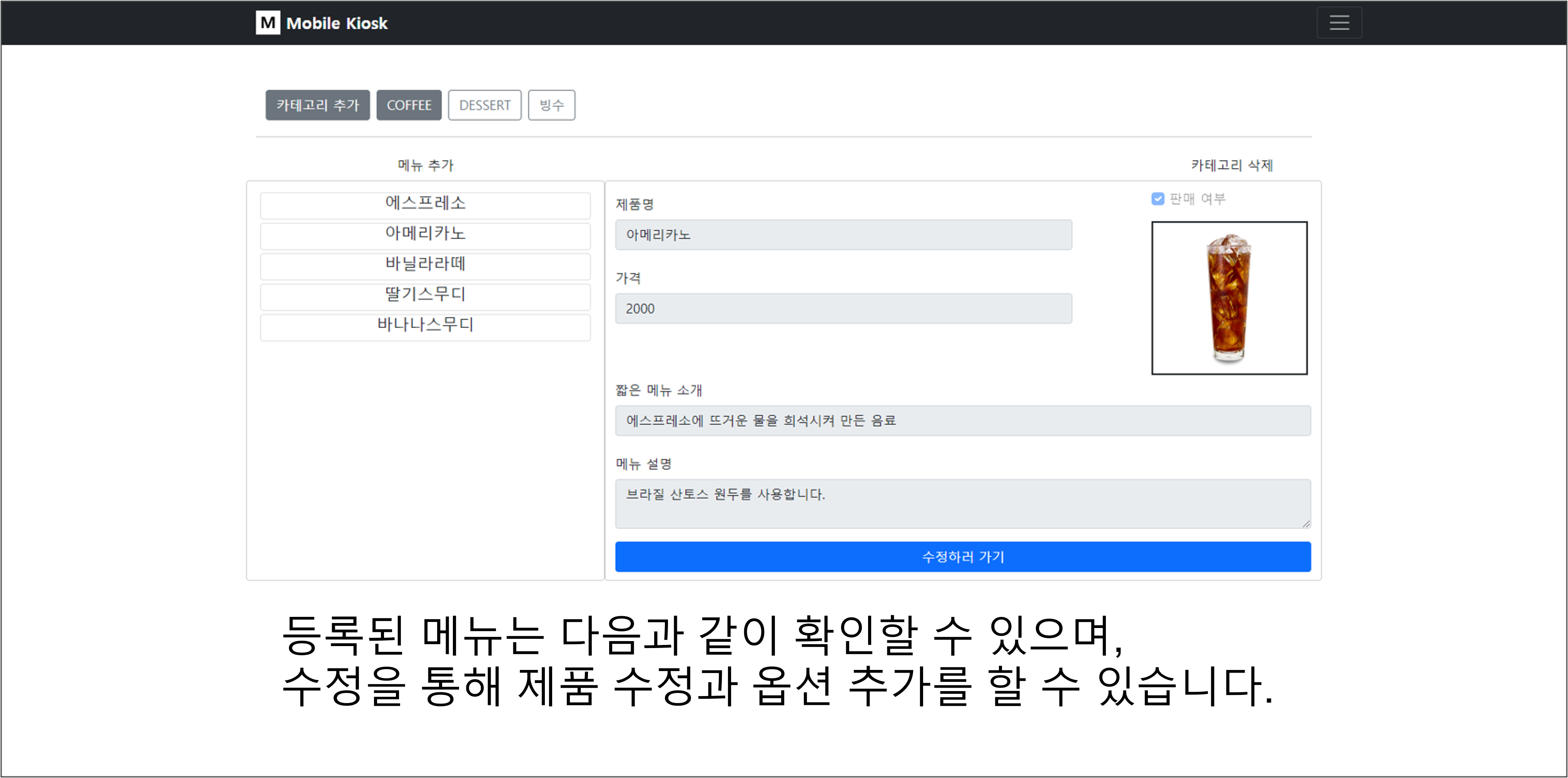Select the 에스프레소 menu item
Screen dimensions: 1568x778
click(x=426, y=205)
